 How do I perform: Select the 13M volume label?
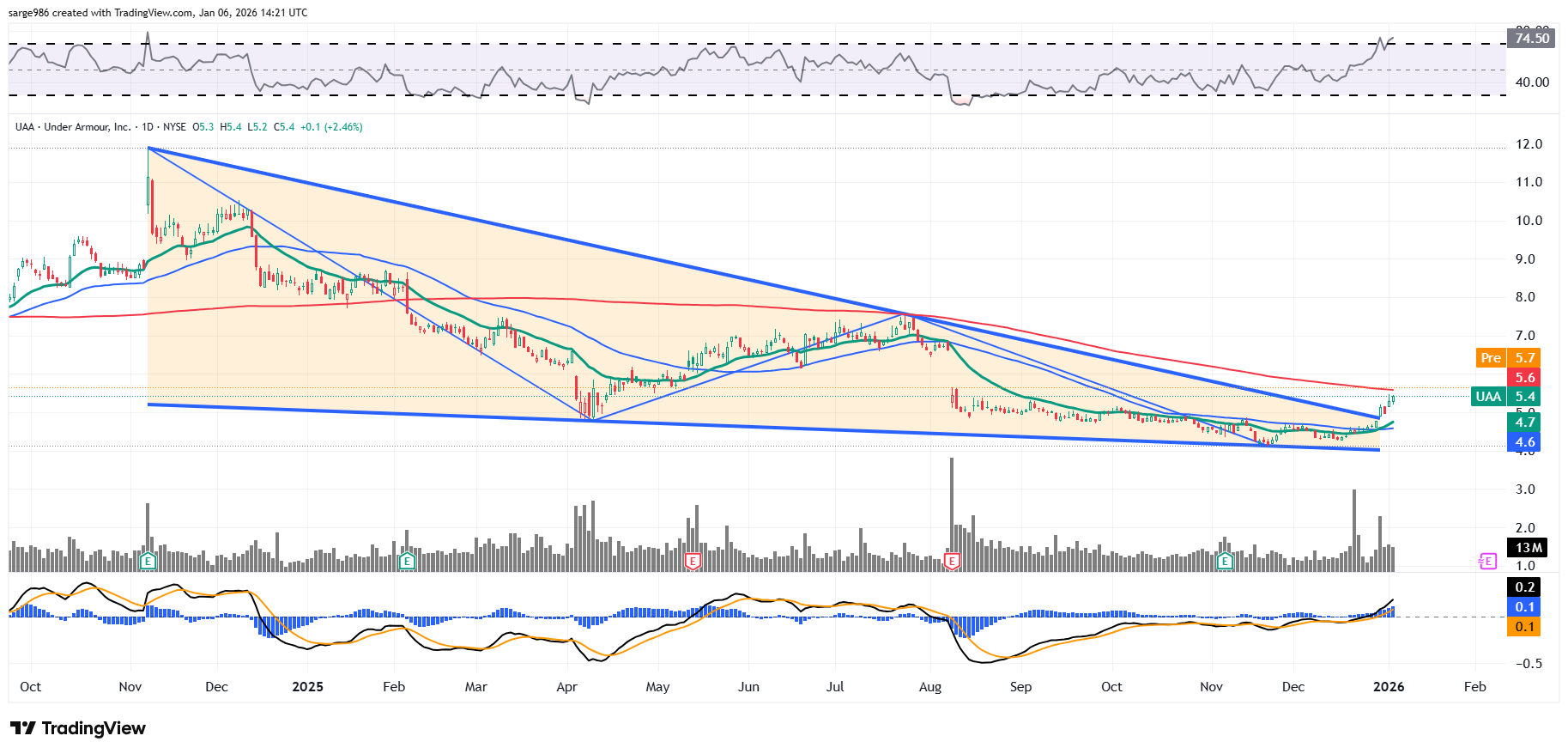point(1528,548)
